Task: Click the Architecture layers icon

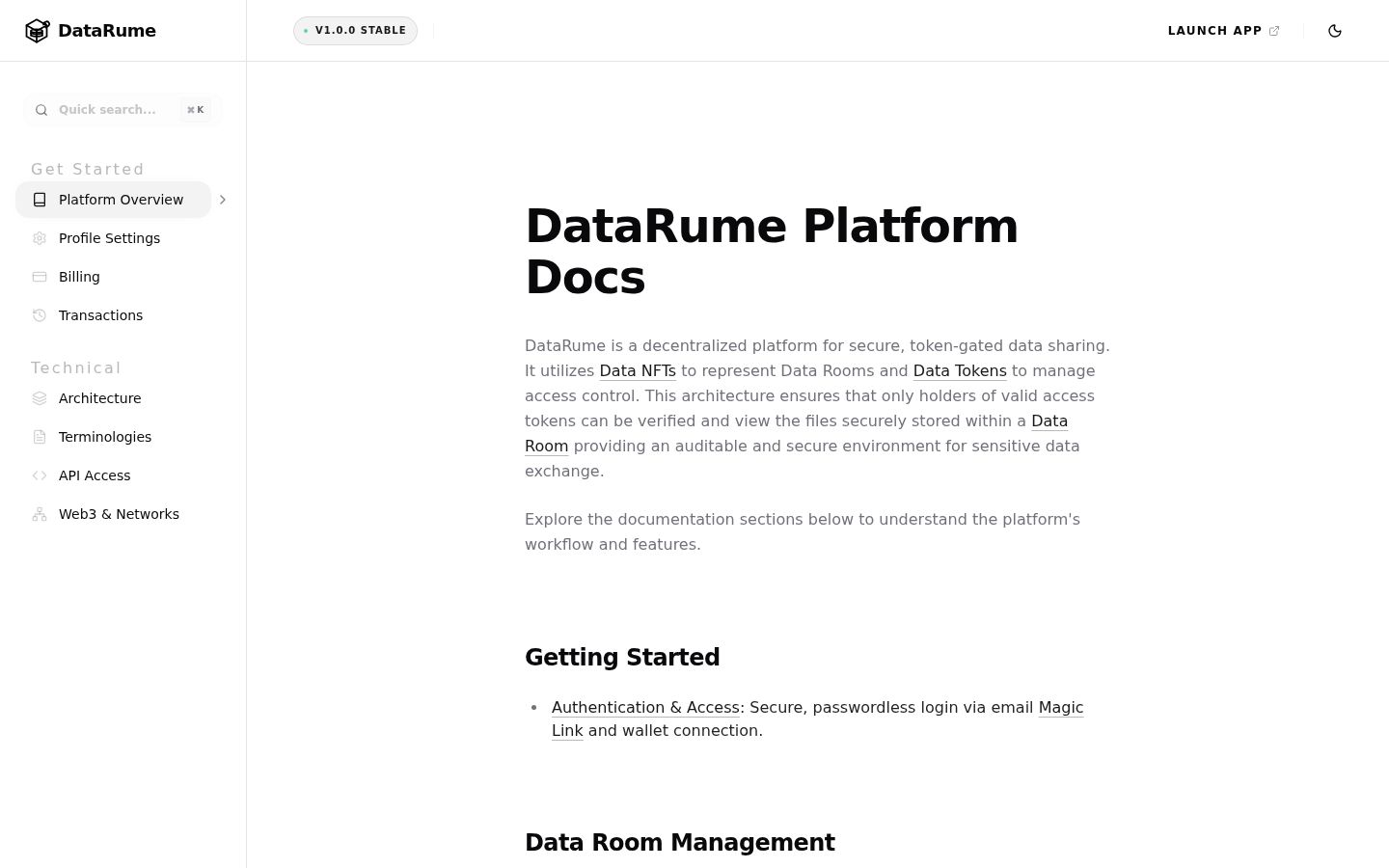Action: [x=40, y=398]
